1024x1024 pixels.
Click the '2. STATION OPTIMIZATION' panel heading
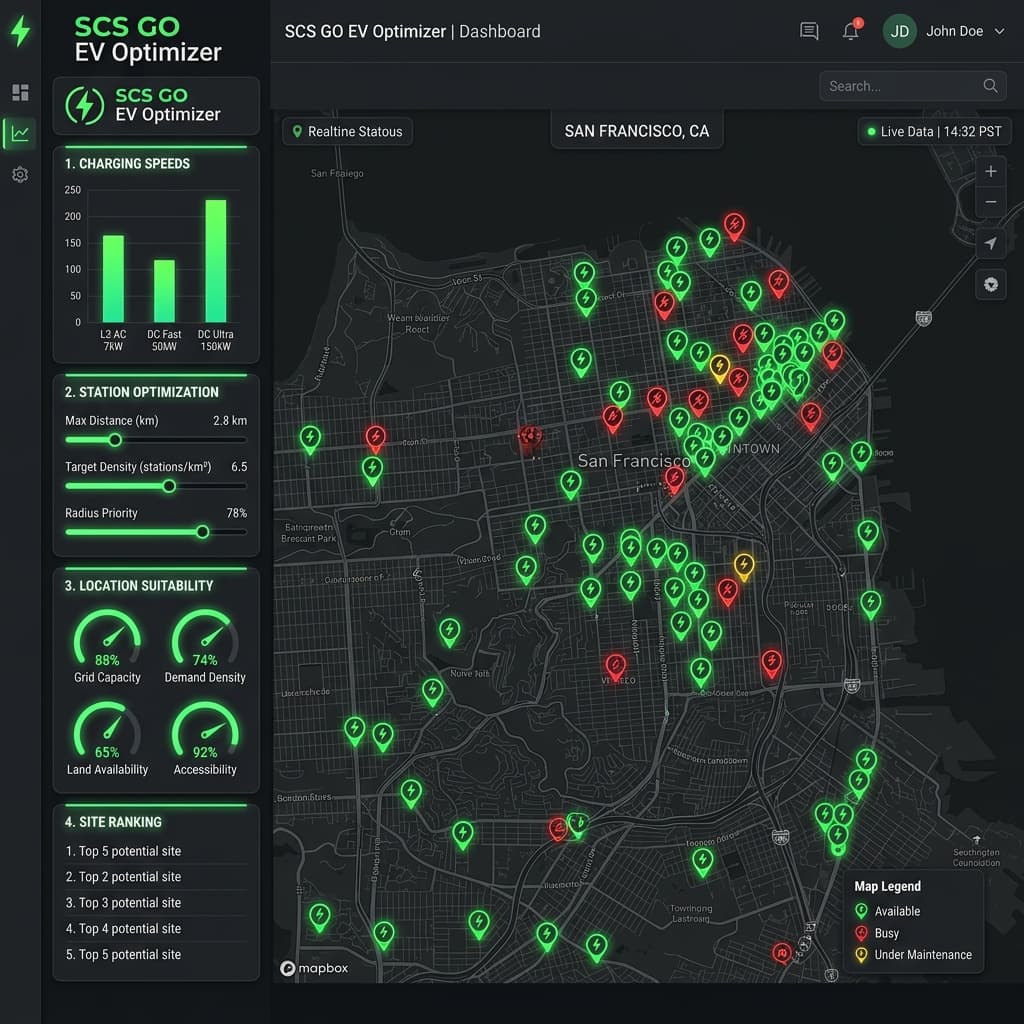142,392
